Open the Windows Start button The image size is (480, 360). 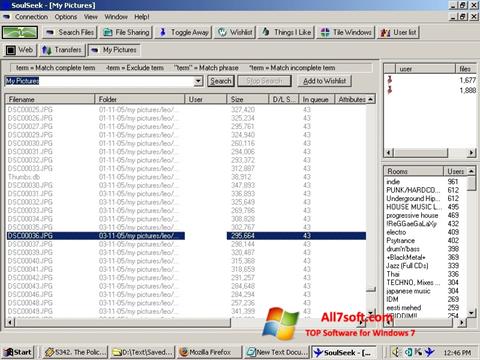tap(19, 352)
